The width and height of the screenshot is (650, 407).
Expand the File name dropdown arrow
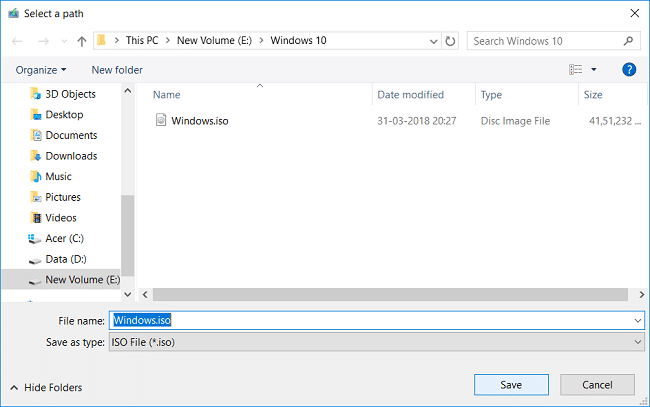pyautogui.click(x=638, y=321)
